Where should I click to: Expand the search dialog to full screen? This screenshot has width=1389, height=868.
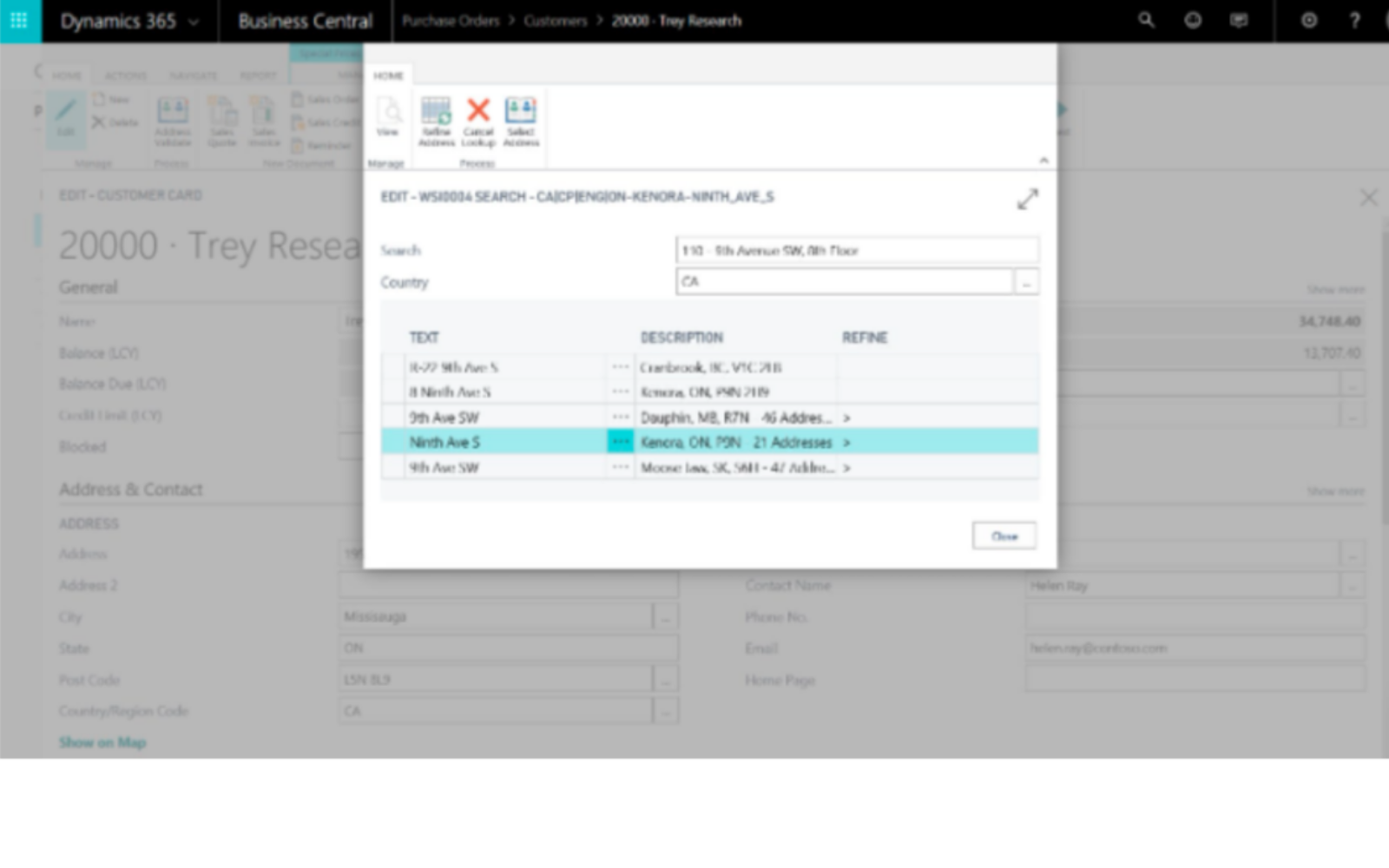click(1027, 200)
